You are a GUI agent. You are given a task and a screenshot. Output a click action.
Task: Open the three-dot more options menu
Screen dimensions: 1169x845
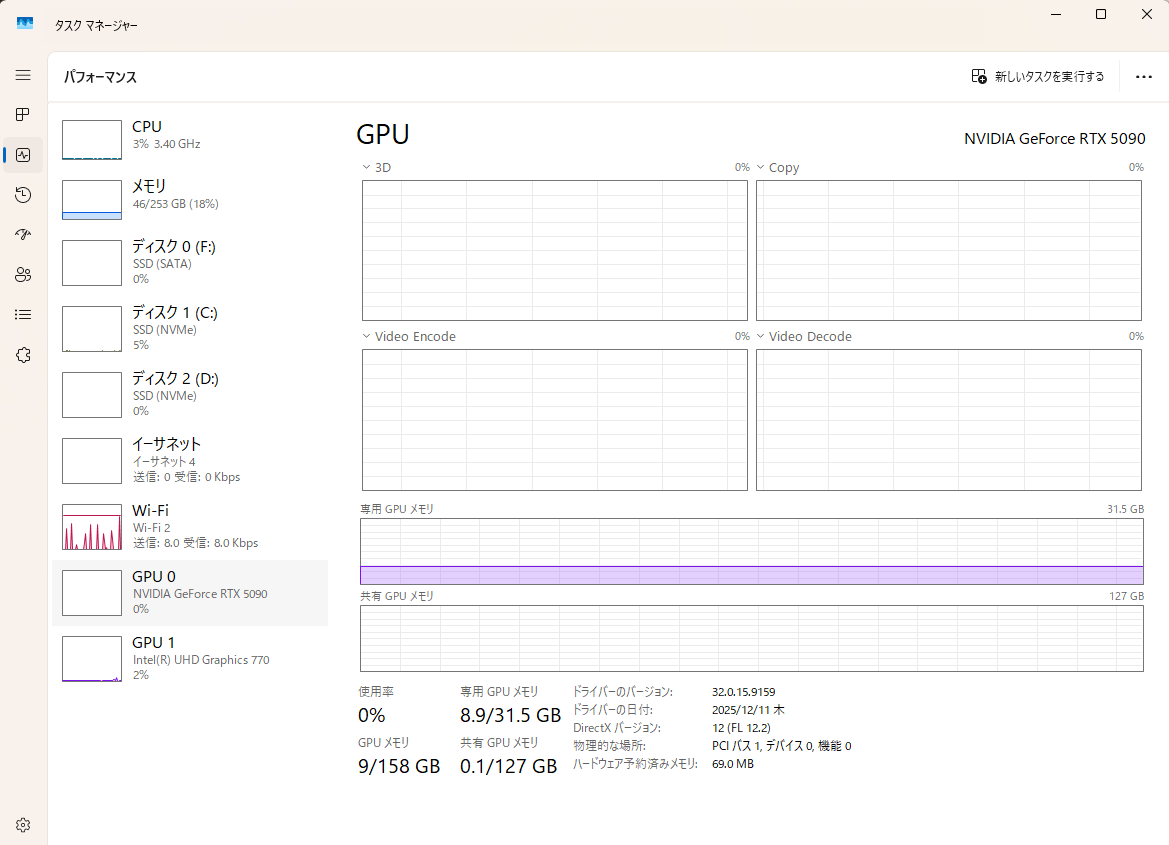1144,77
